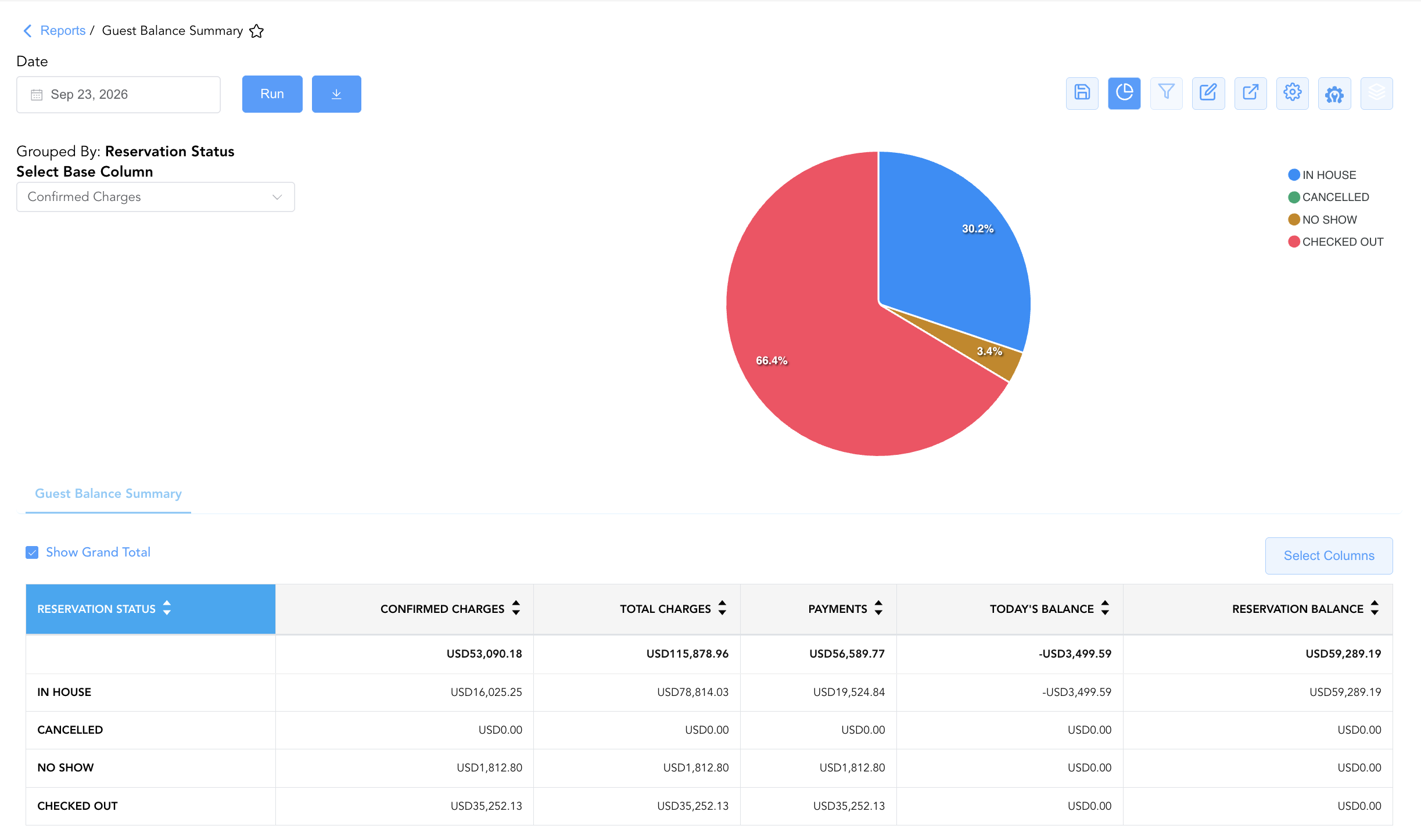Screen dimensions: 1421x840
Task: Select the CHECKED OUT table row label
Action: coord(77,806)
